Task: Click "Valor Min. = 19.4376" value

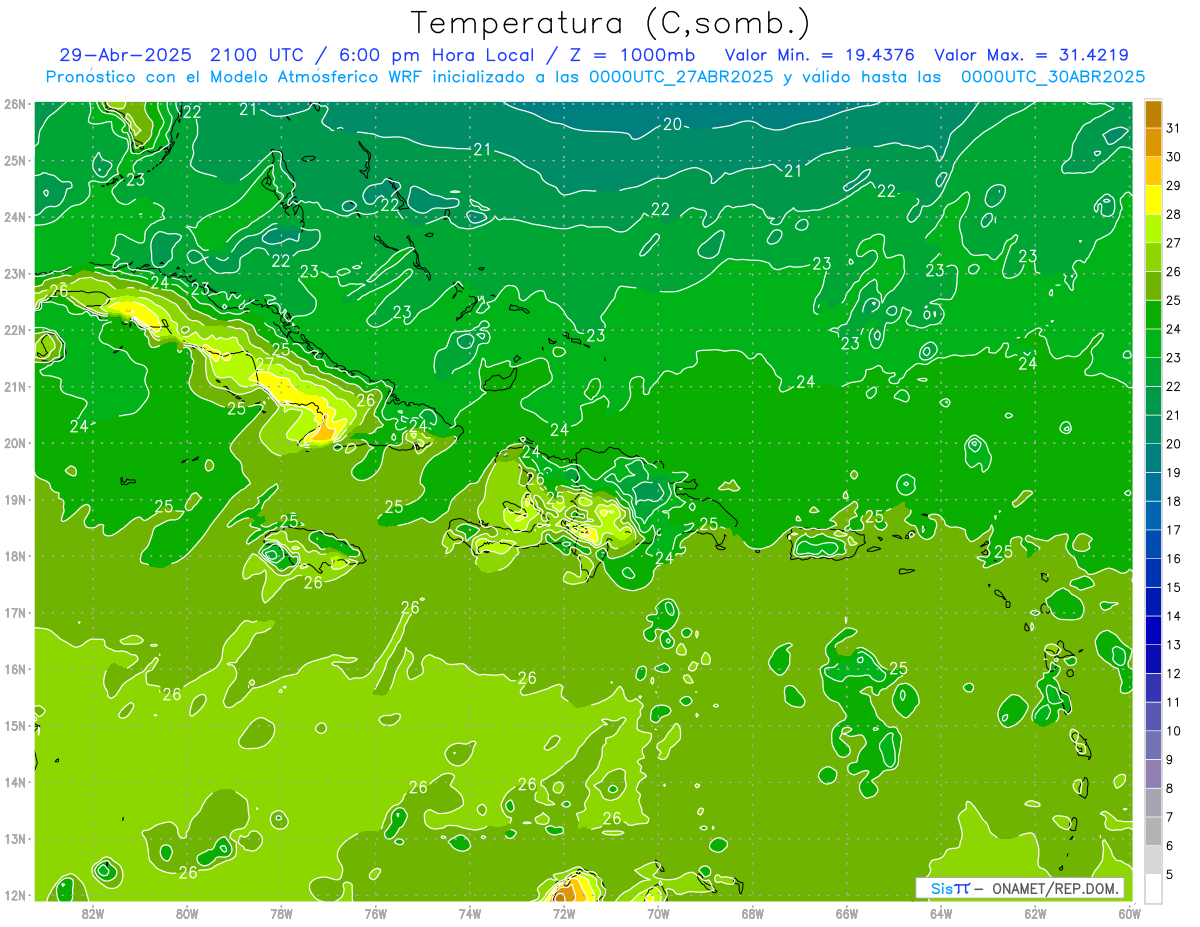Action: pyautogui.click(x=821, y=55)
